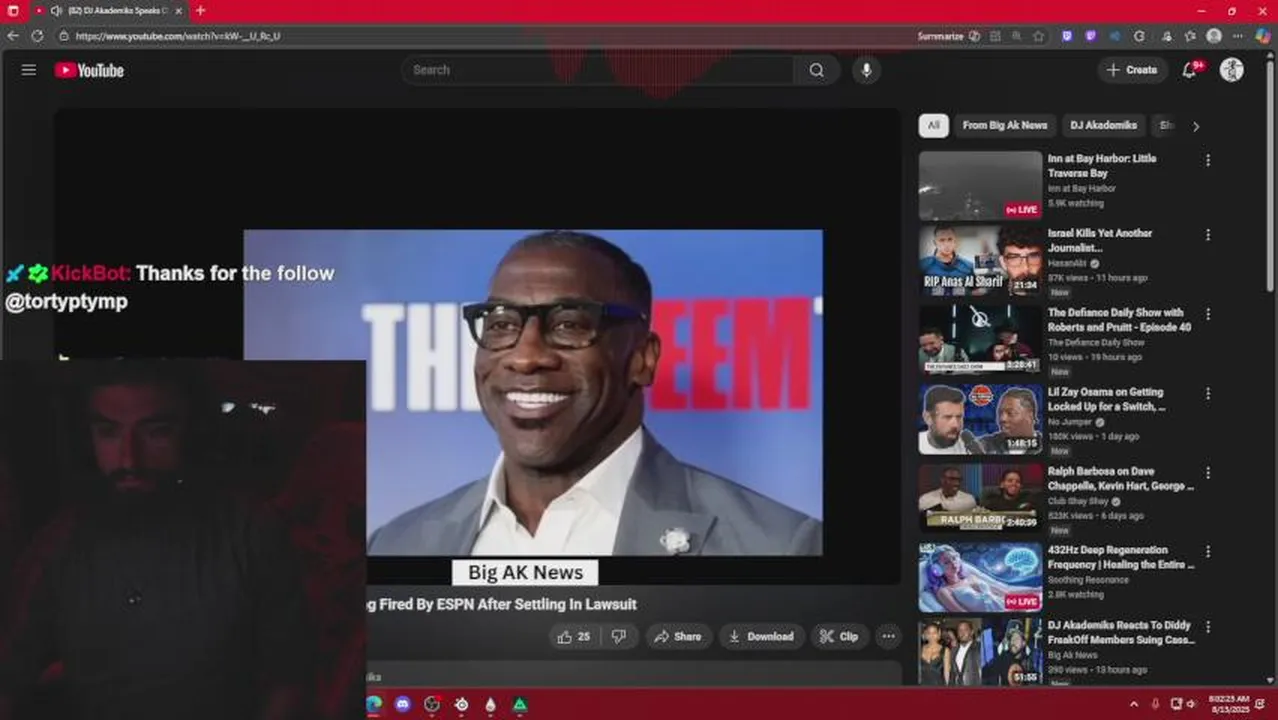Image resolution: width=1278 pixels, height=720 pixels.
Task: Open more video actions ellipsis
Action: pyautogui.click(x=887, y=637)
